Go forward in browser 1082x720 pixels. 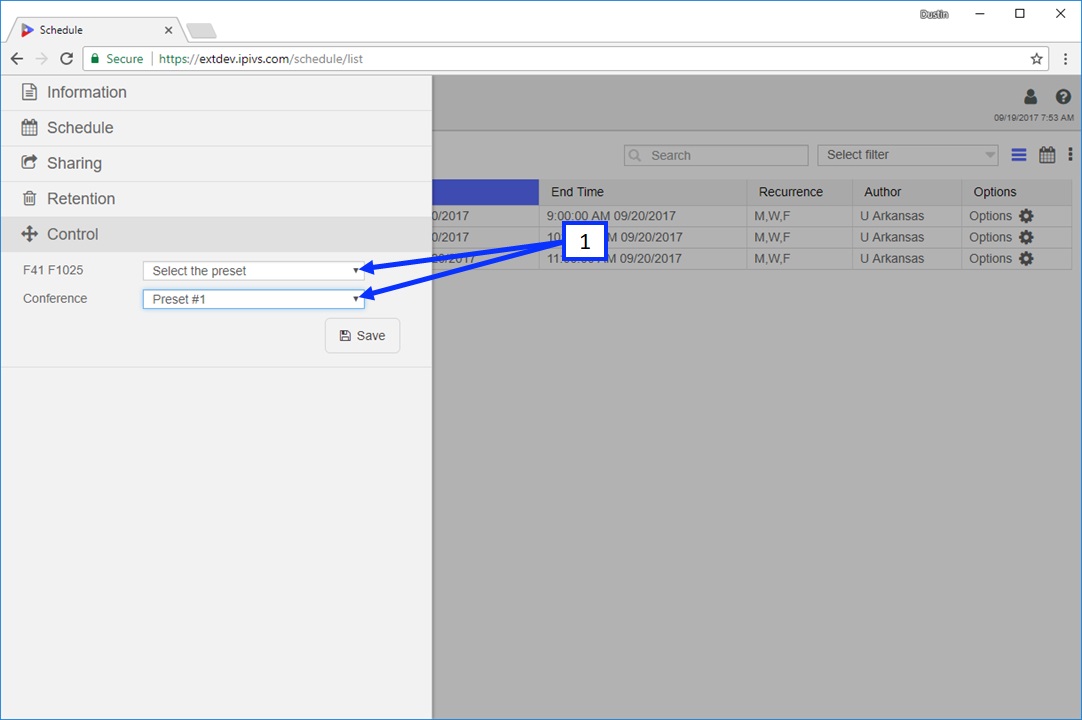(x=41, y=59)
